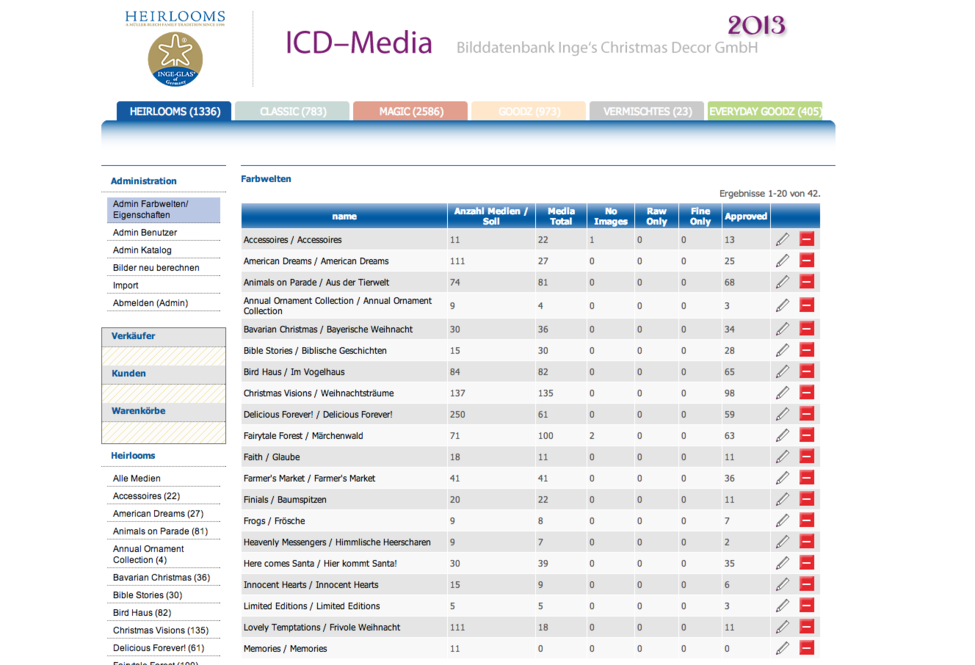Edit the Farmer's Market row

[x=782, y=478]
